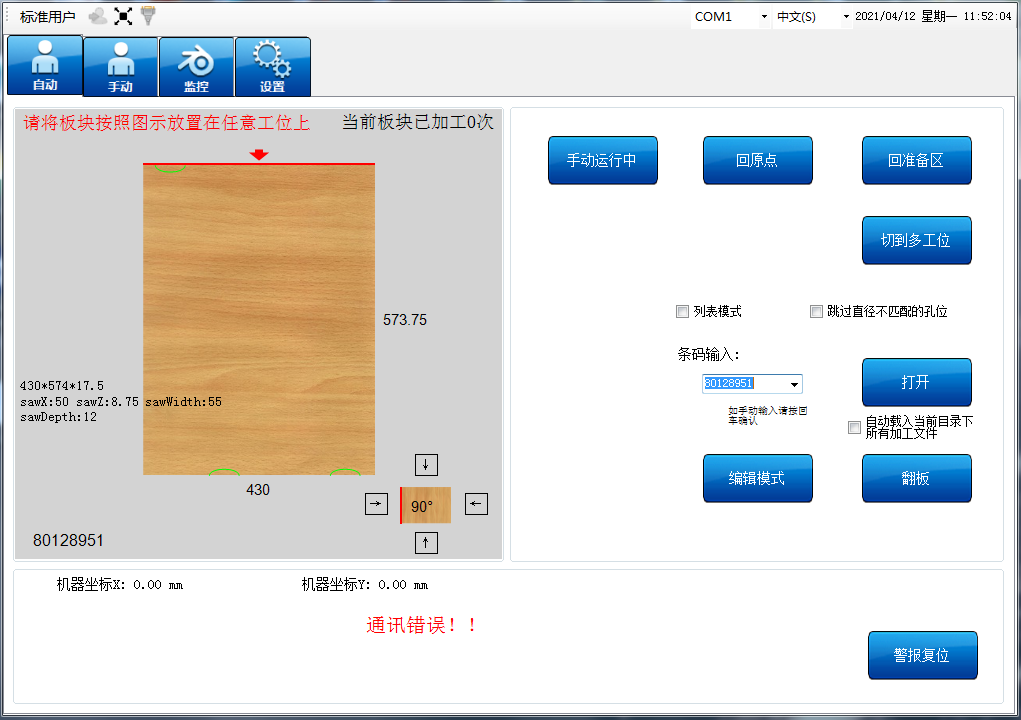Enable the 列表模式 checkbox
1021x720 pixels.
coord(683,312)
